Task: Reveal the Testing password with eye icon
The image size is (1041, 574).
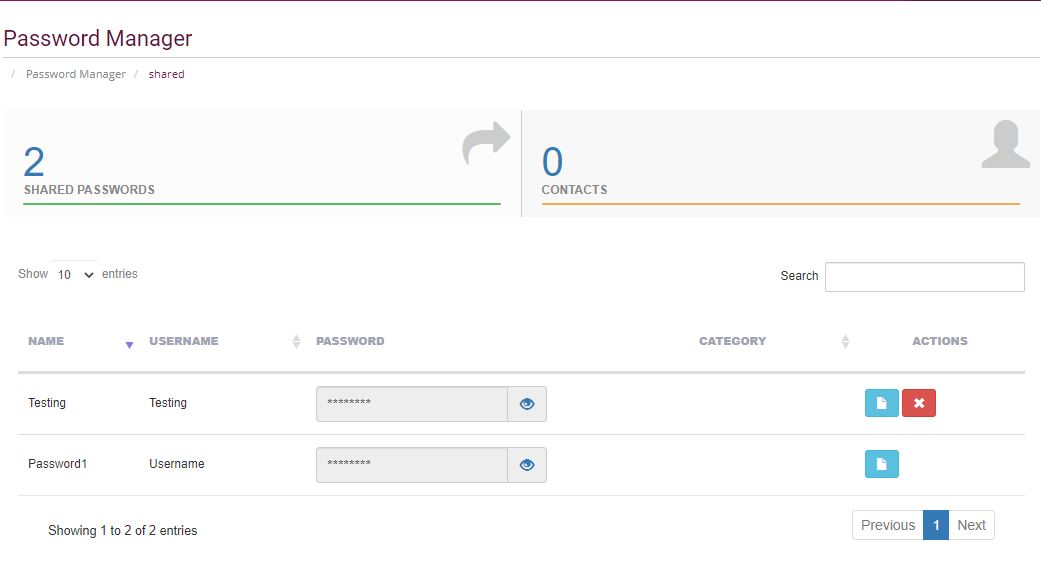Action: tap(527, 404)
